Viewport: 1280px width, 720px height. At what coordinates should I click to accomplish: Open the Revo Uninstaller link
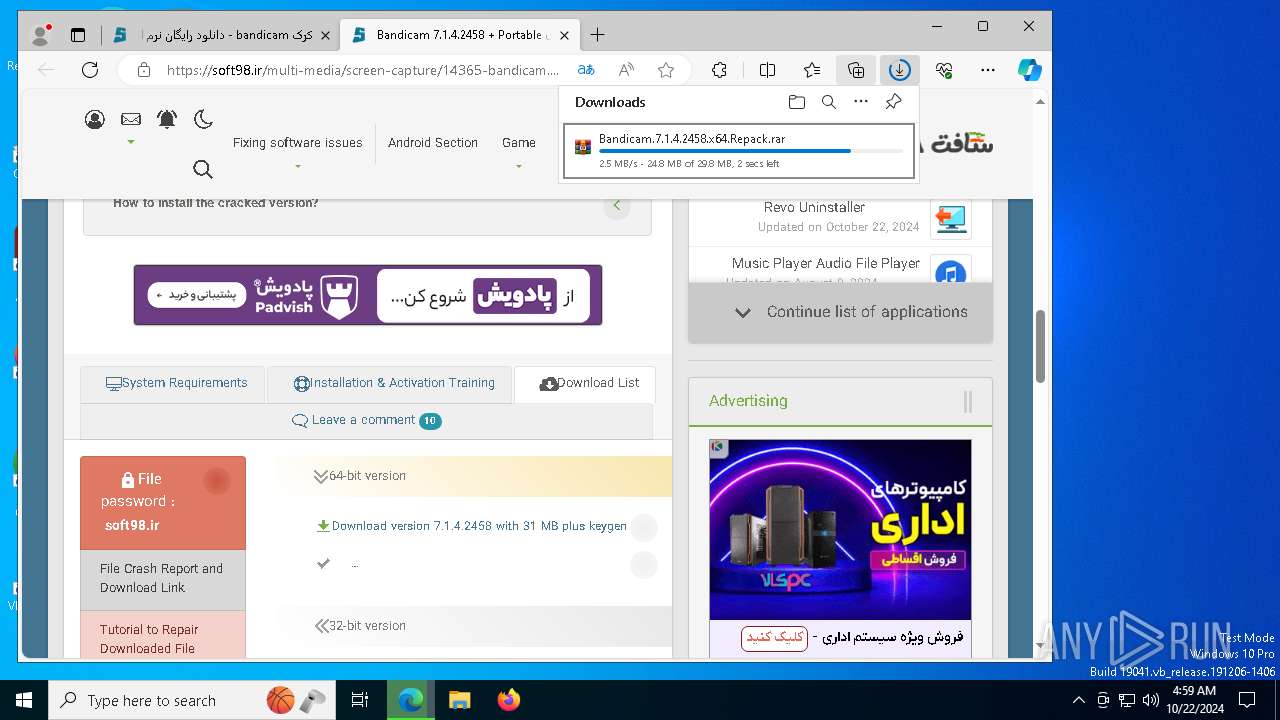pyautogui.click(x=814, y=208)
